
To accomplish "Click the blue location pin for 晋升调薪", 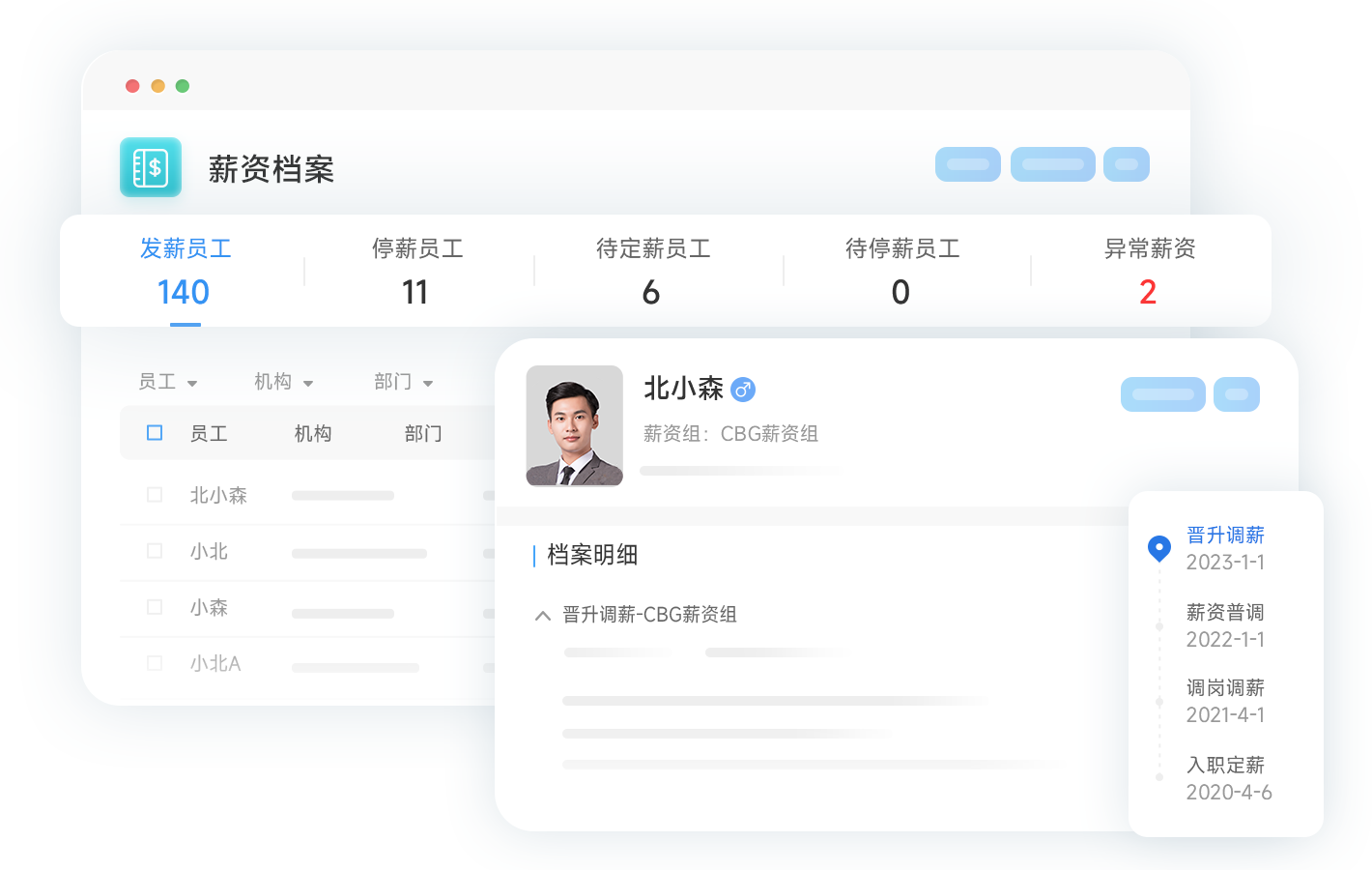I will tap(1158, 548).
